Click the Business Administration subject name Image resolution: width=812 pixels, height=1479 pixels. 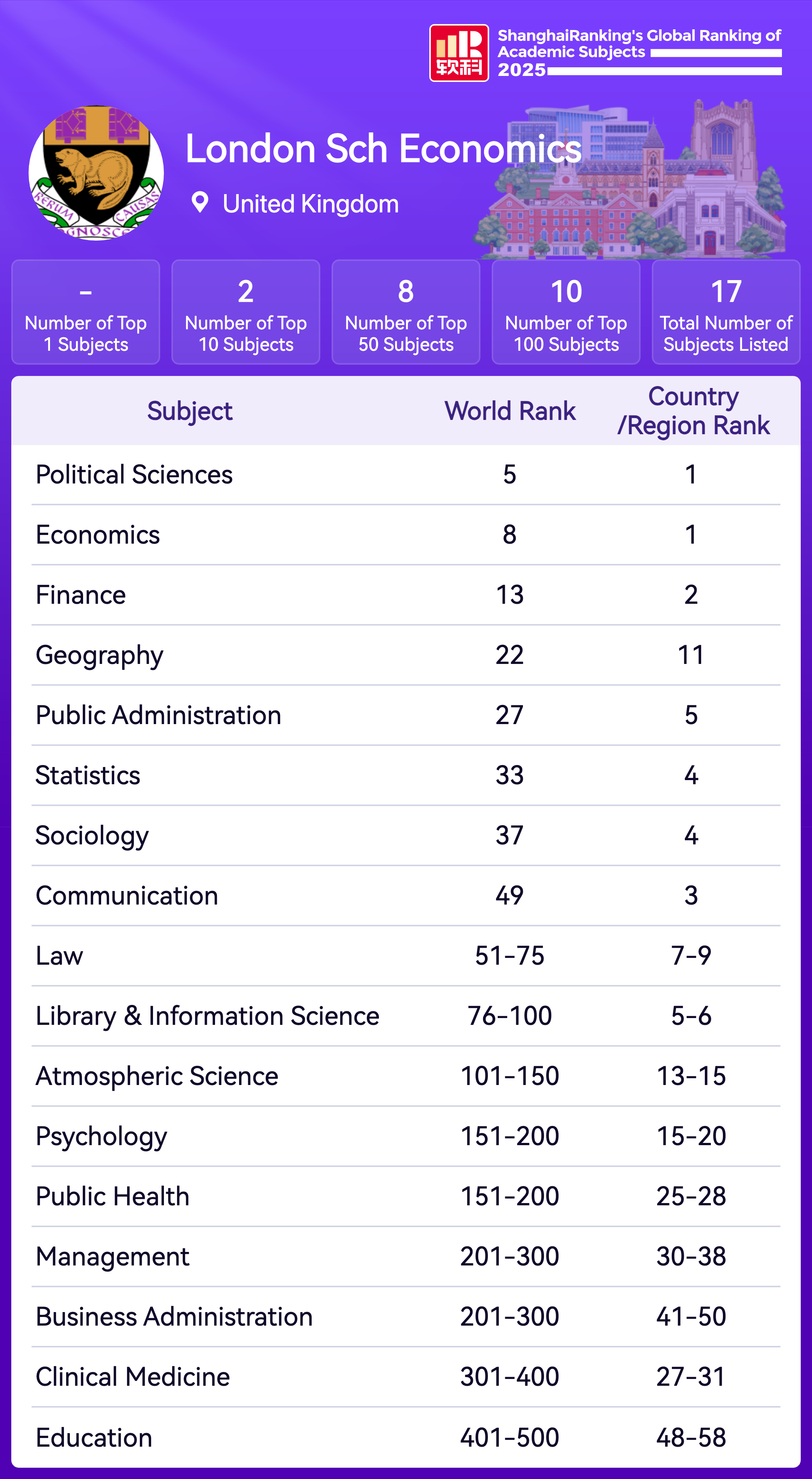click(x=174, y=1317)
